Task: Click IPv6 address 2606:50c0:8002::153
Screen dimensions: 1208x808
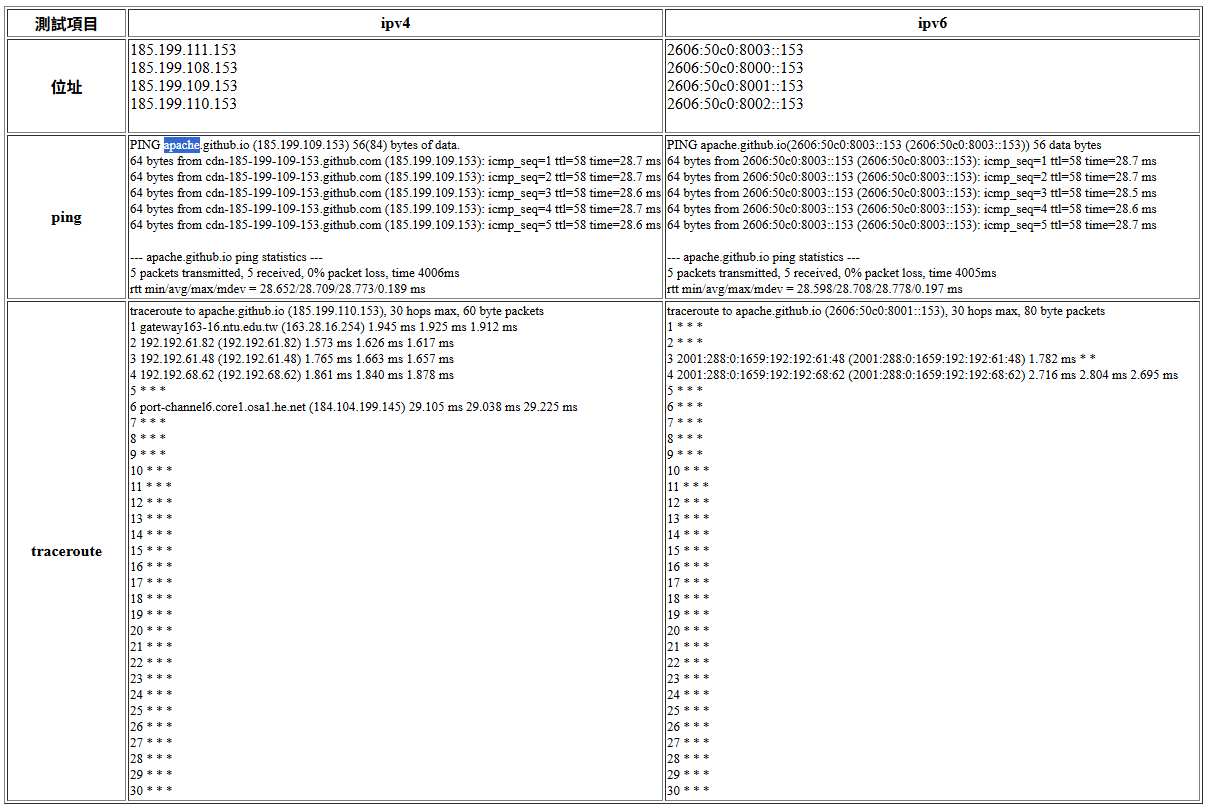Action: coord(735,104)
